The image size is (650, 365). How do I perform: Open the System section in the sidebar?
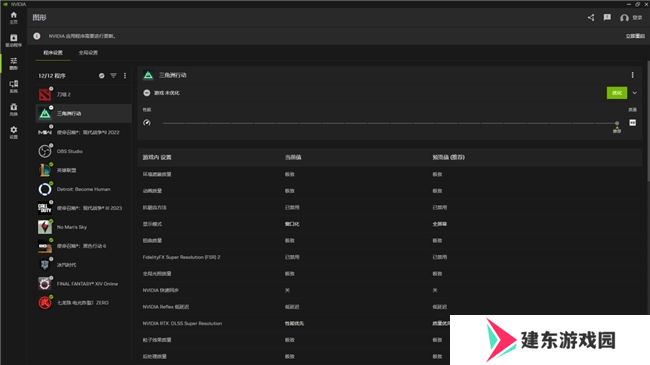pos(14,86)
